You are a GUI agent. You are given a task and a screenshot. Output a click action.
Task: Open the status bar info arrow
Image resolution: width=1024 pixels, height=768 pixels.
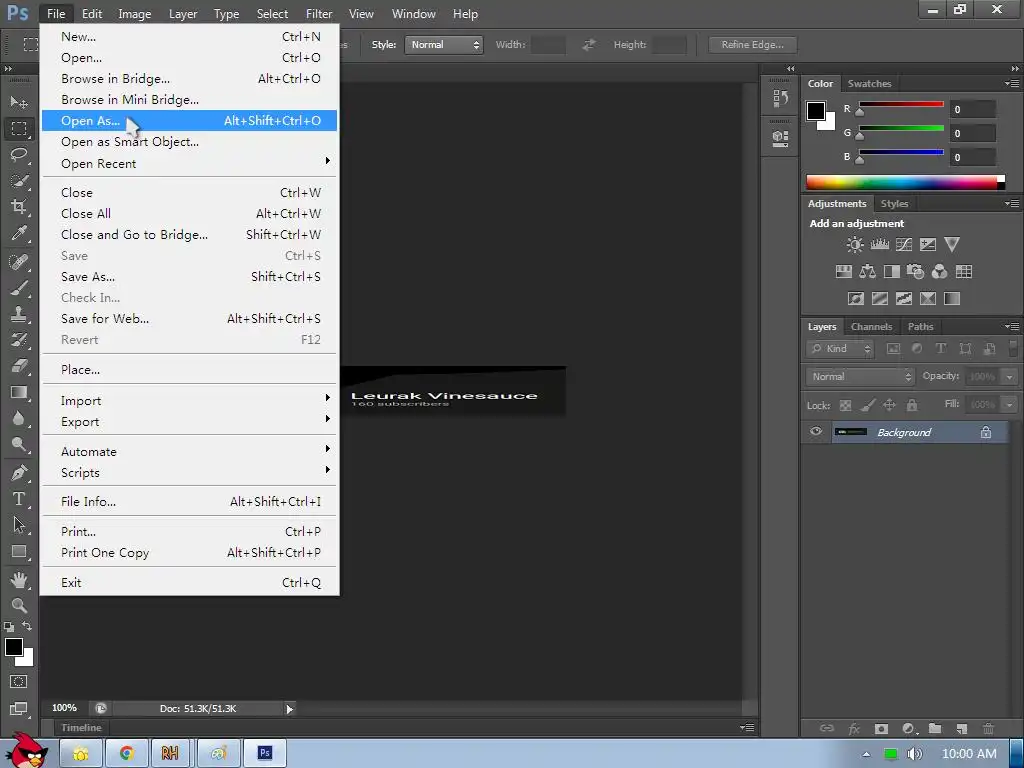289,709
